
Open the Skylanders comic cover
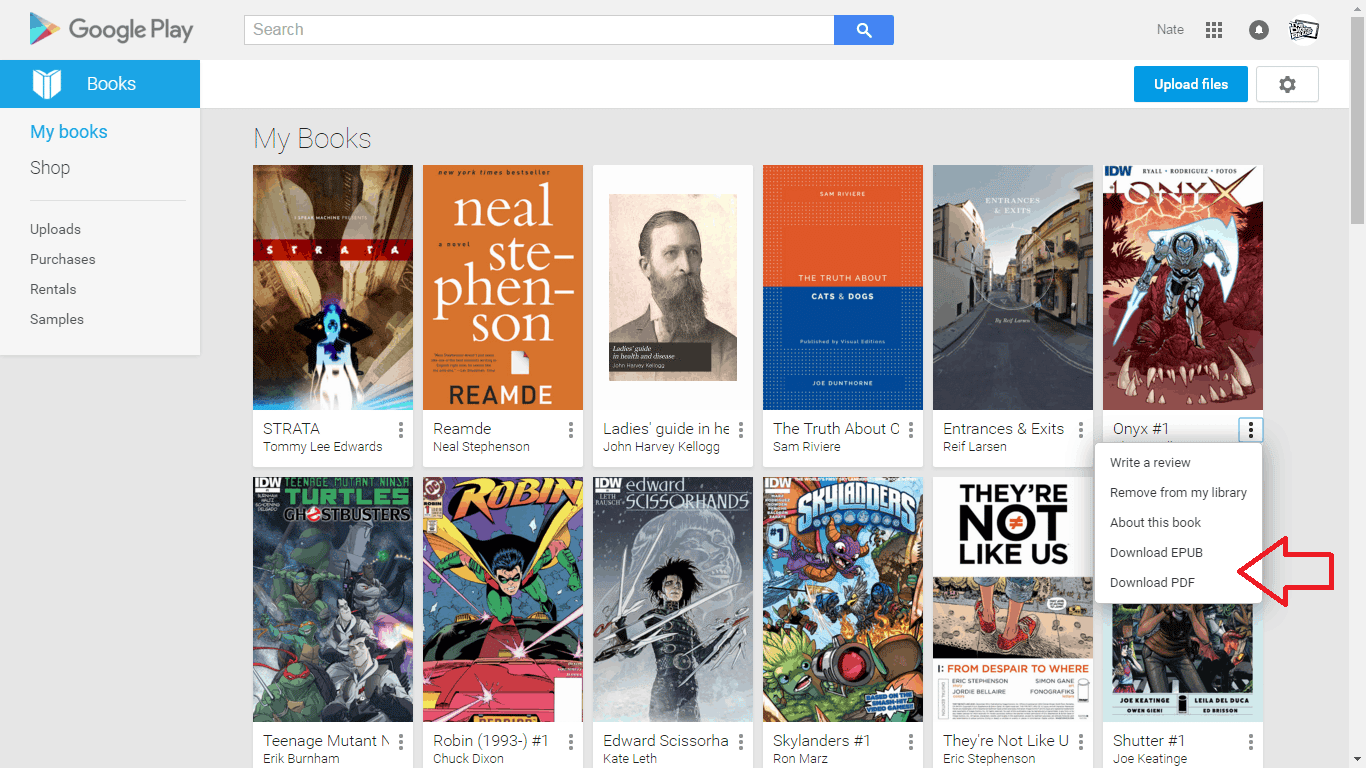[843, 600]
